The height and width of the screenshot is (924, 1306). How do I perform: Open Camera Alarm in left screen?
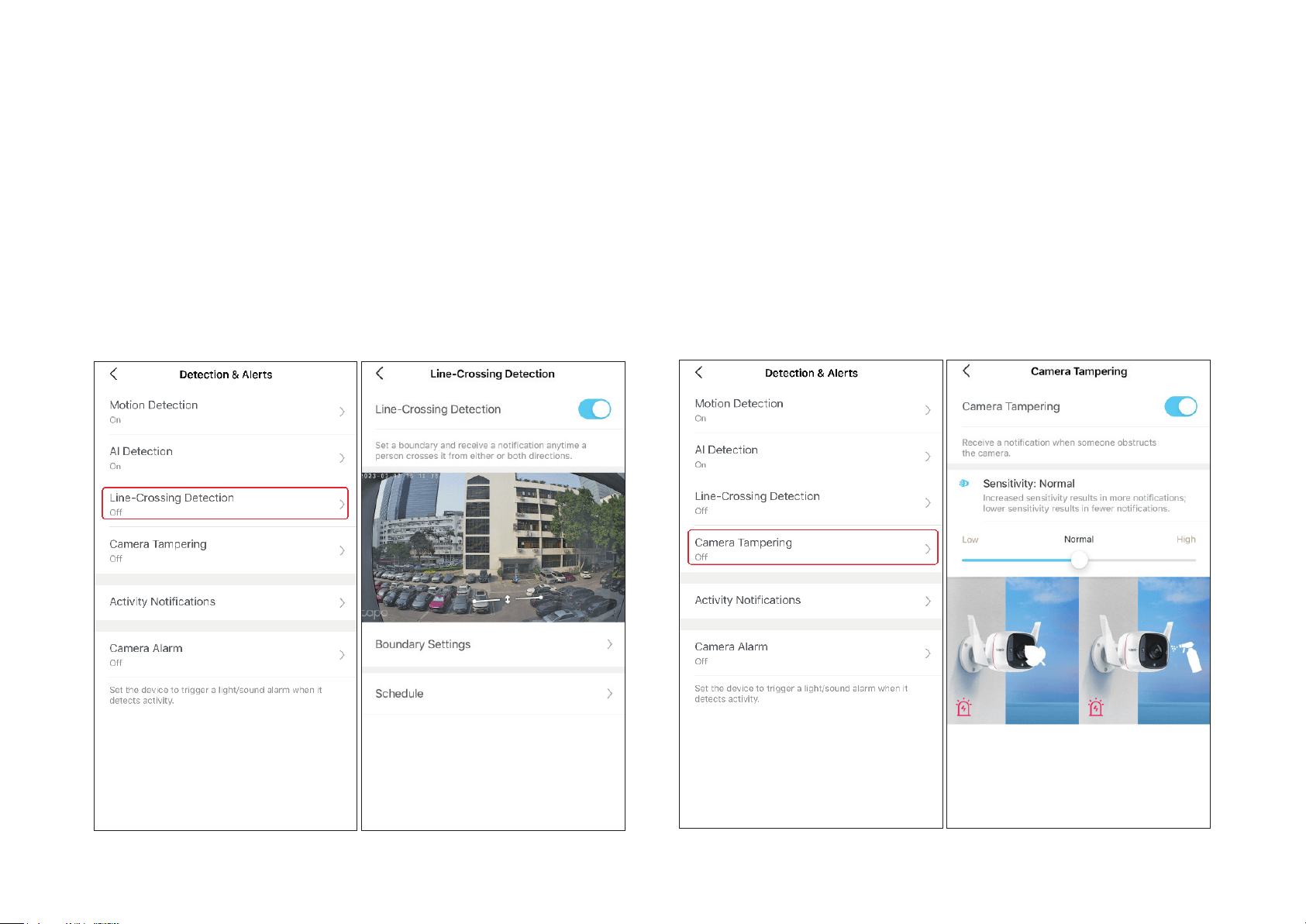[x=226, y=655]
